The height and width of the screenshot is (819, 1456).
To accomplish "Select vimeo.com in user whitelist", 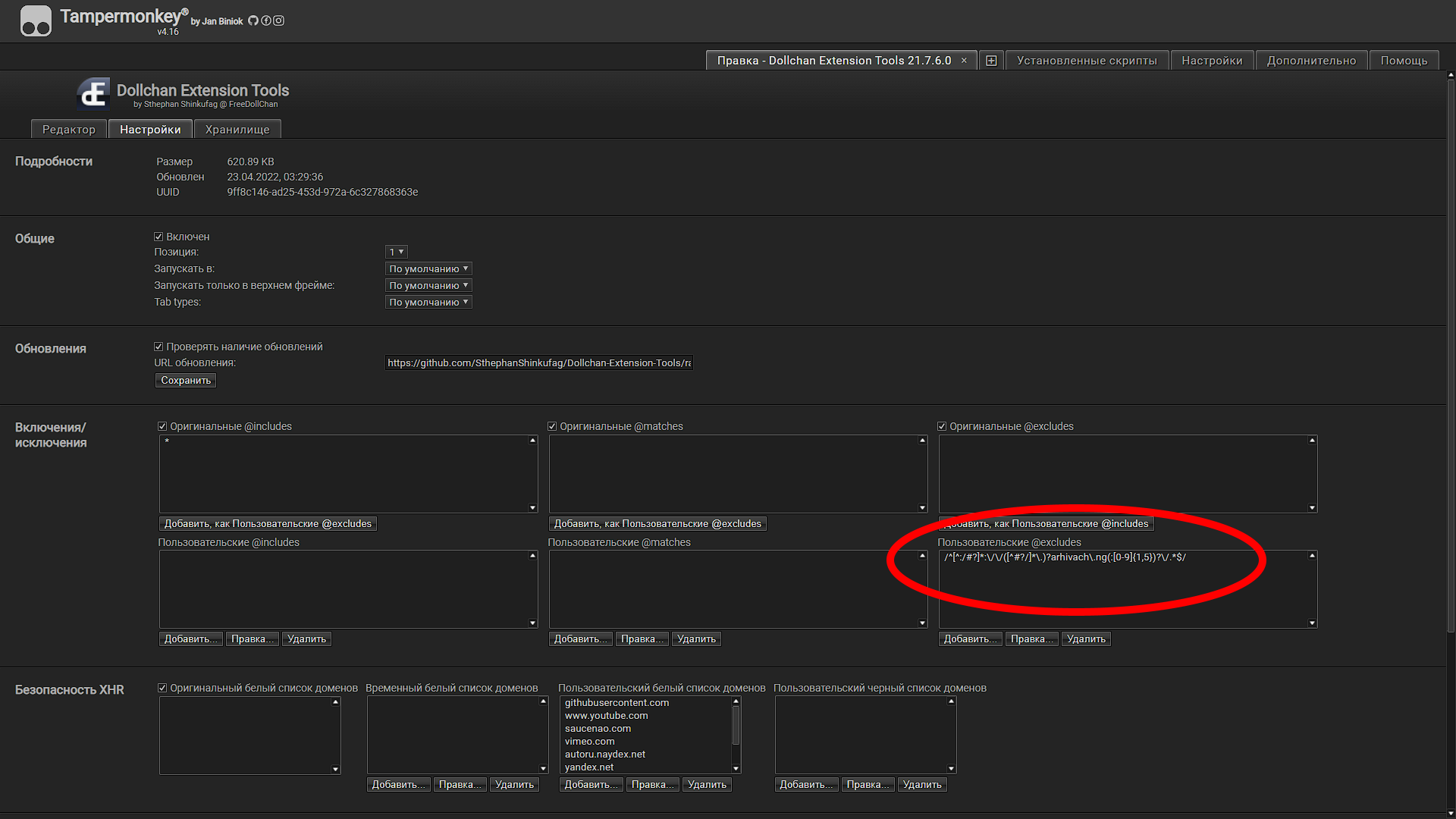I will click(x=589, y=741).
